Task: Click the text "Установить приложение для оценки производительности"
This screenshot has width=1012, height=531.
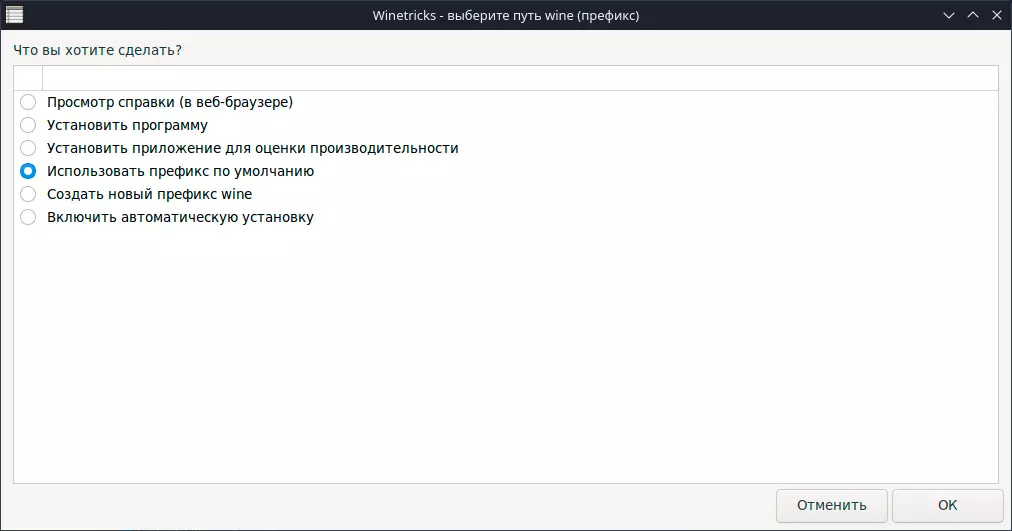Action: 252,148
